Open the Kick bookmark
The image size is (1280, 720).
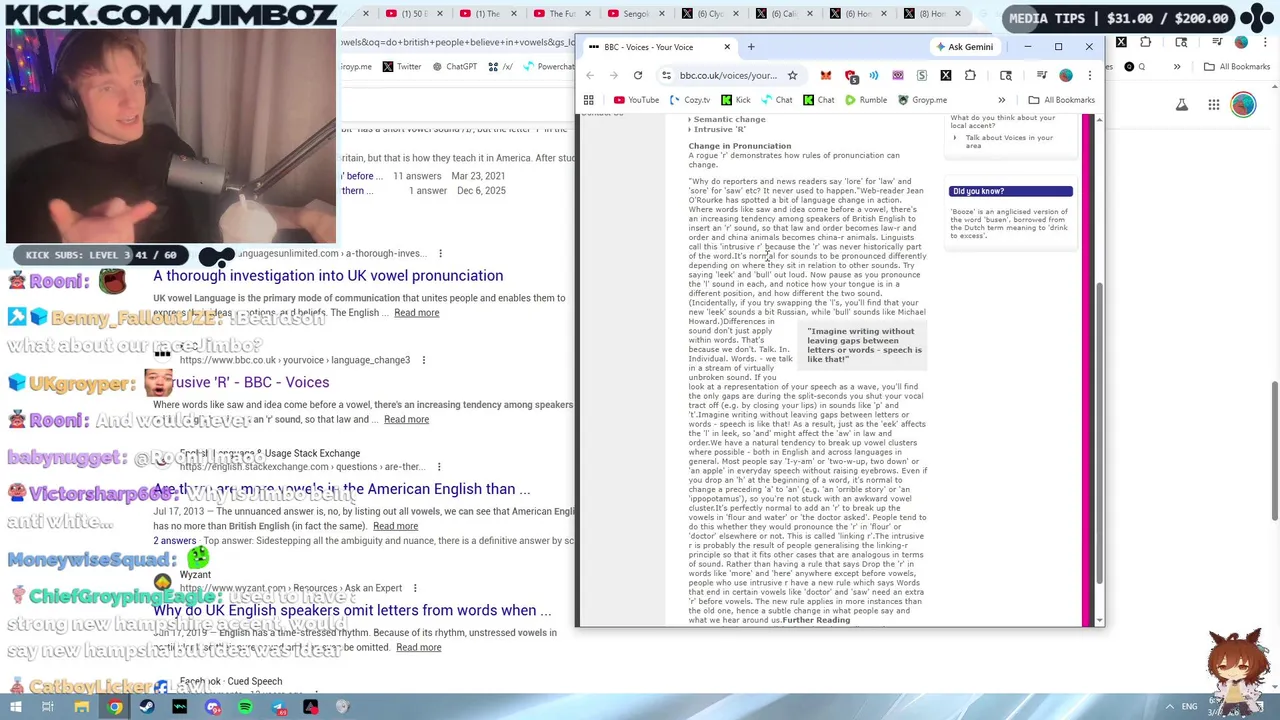pyautogui.click(x=735, y=100)
